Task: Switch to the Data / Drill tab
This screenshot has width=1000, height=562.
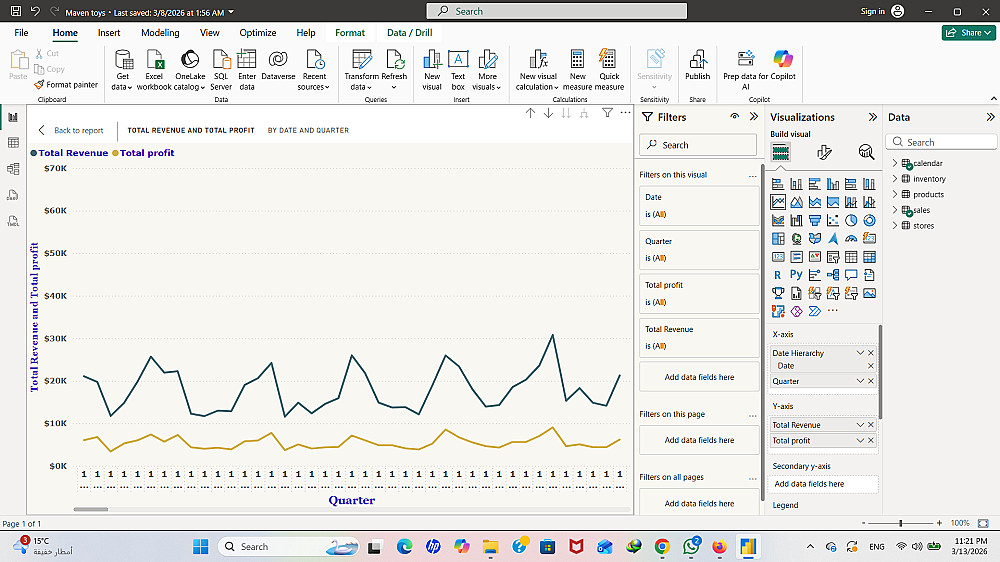Action: [x=409, y=33]
